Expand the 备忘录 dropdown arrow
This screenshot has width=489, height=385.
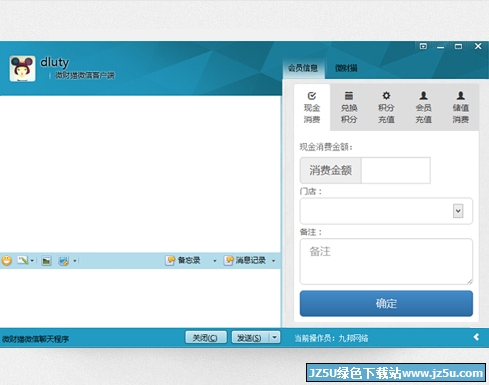215,261
